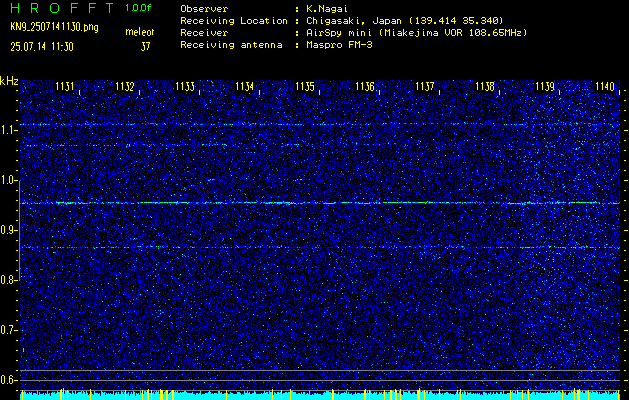Click the 1135 time marker
Image resolution: width=629 pixels, height=400 pixels.
pyautogui.click(x=304, y=87)
